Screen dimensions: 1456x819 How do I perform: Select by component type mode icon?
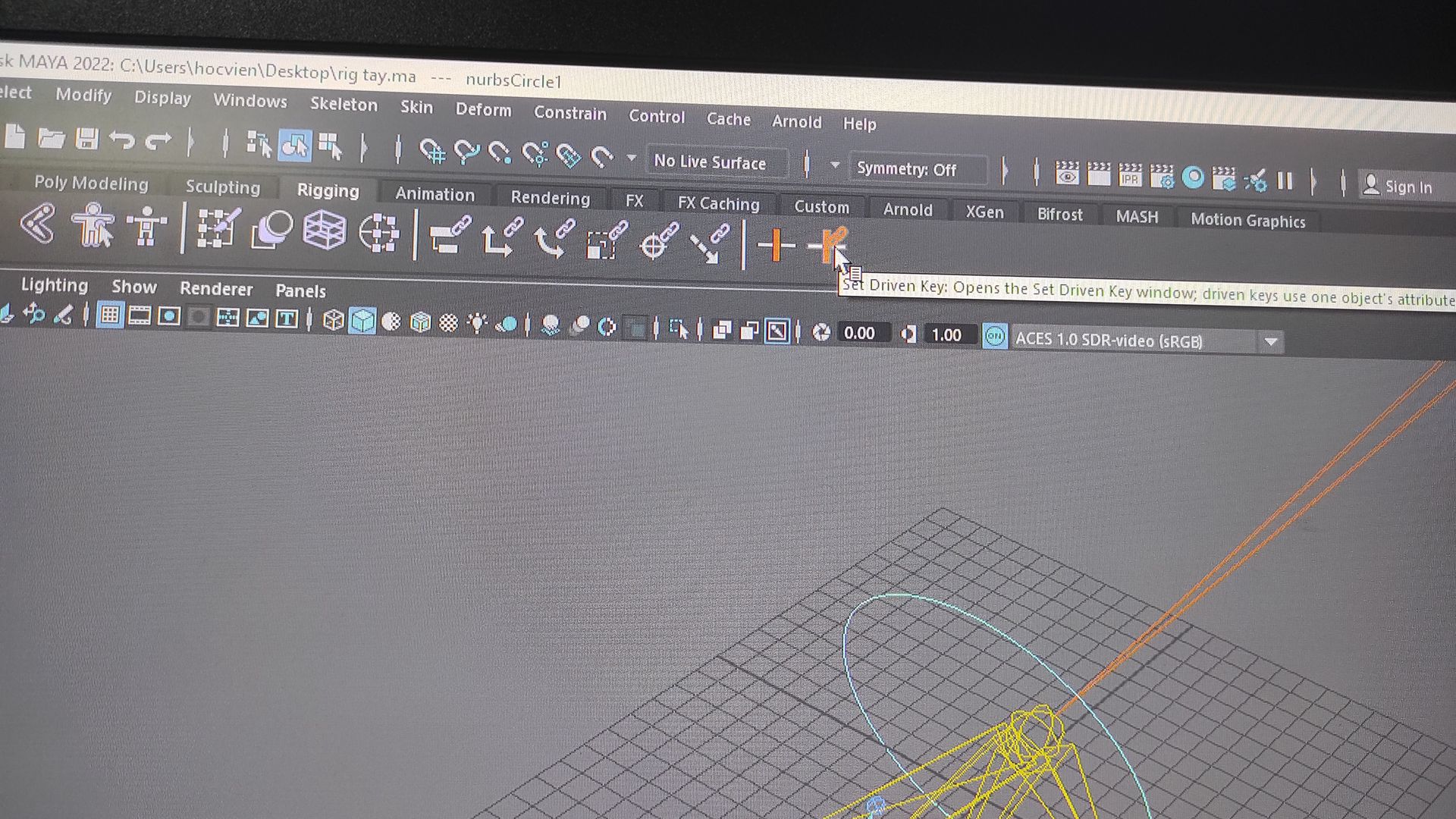coord(331,146)
